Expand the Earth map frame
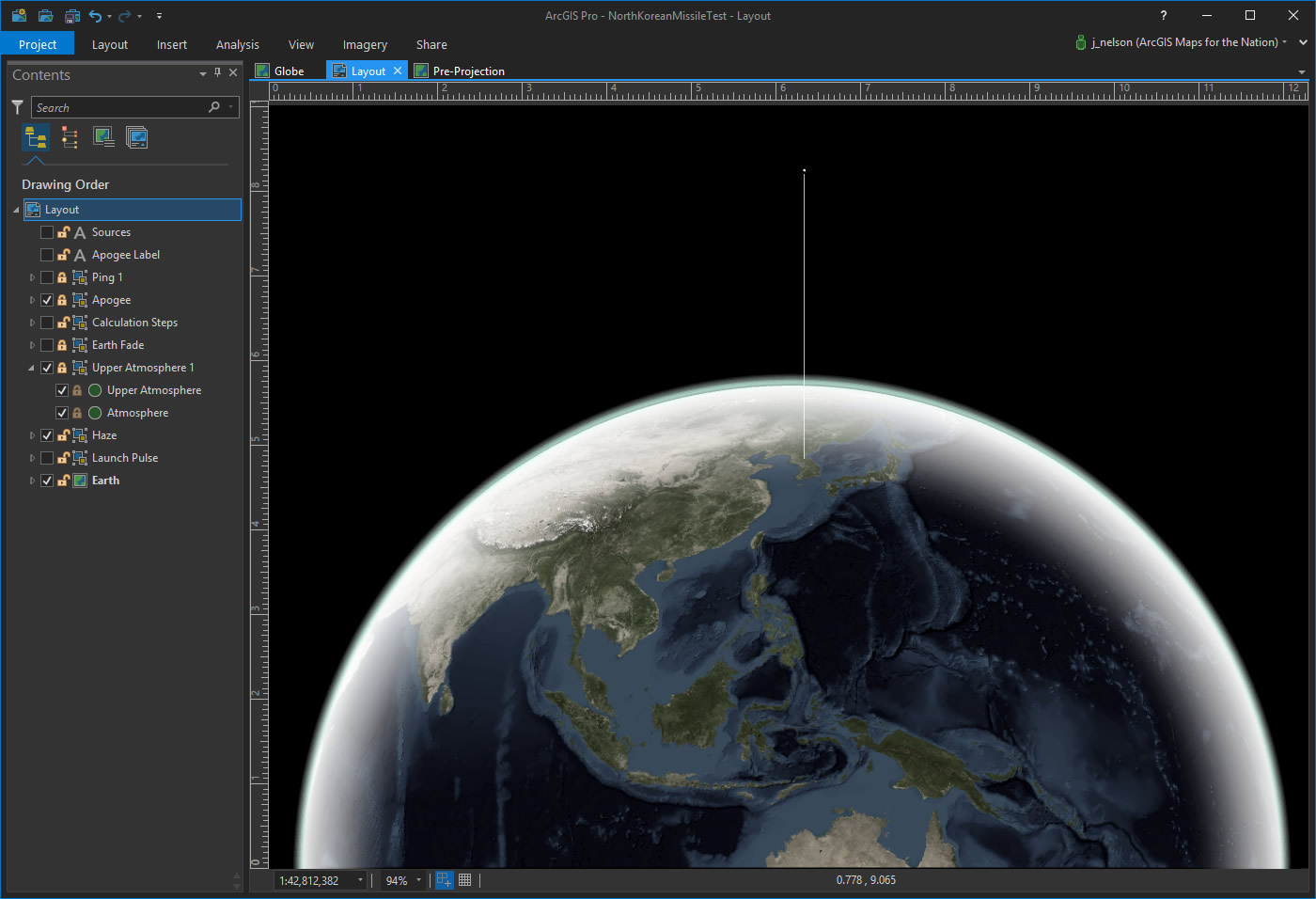The width and height of the screenshot is (1316, 899). (x=32, y=481)
